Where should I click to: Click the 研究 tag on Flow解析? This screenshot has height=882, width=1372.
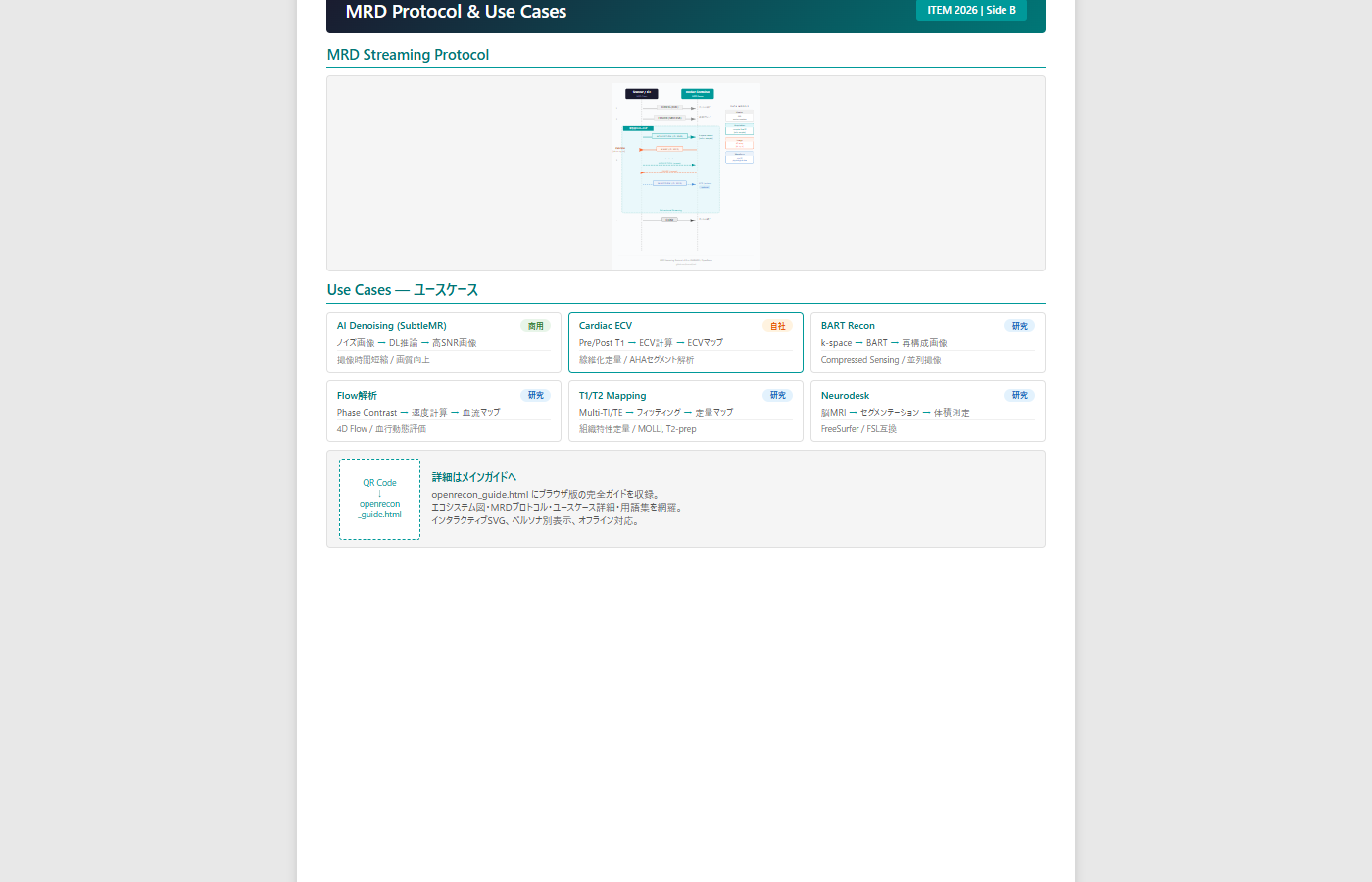coord(535,396)
